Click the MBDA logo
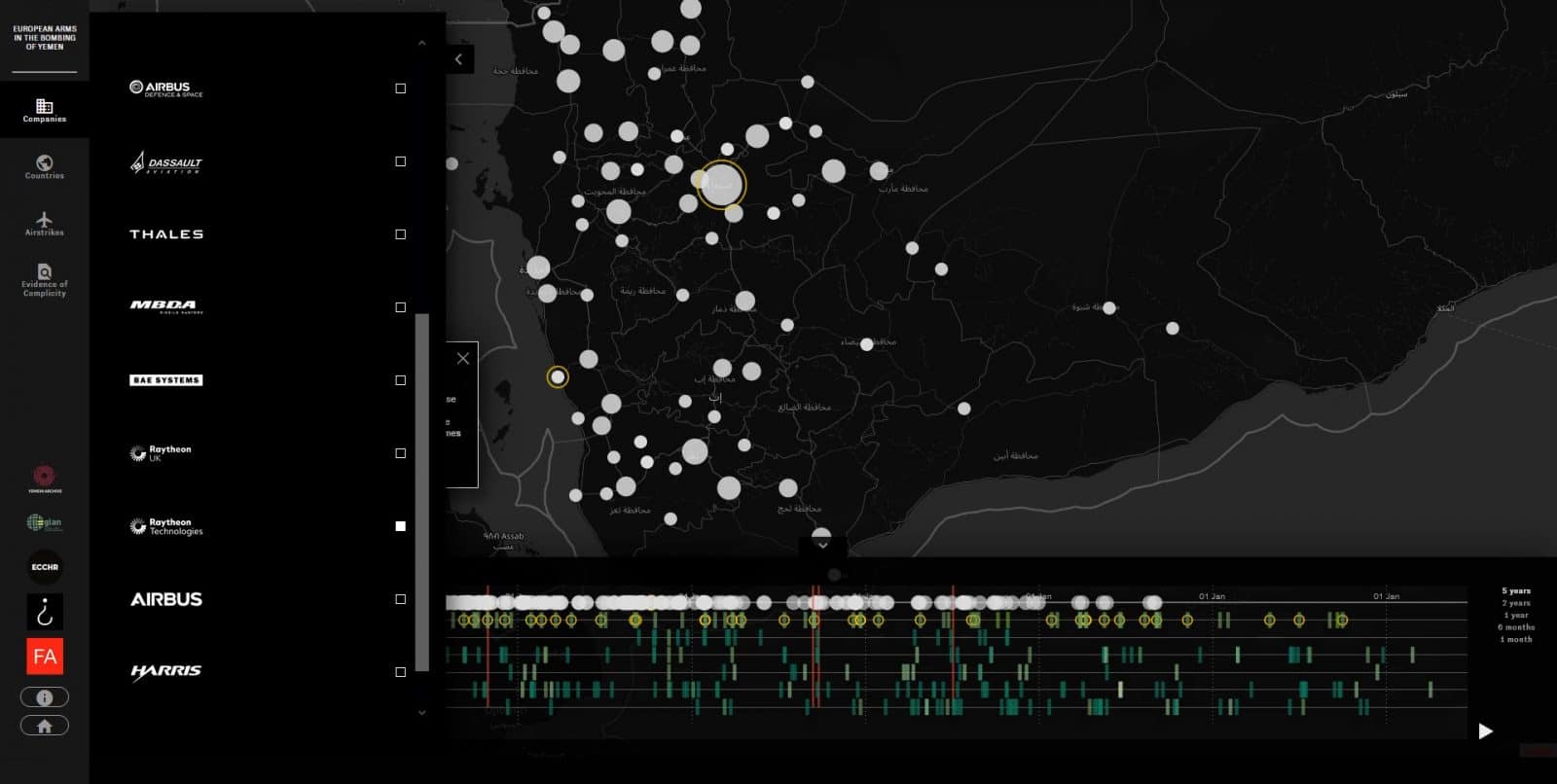Image resolution: width=1557 pixels, height=784 pixels. (166, 307)
